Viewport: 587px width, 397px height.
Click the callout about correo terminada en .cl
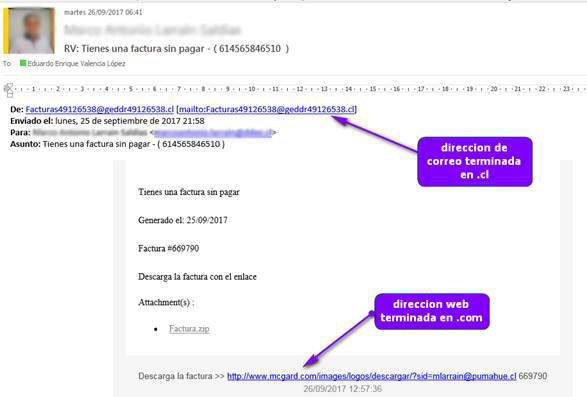[475, 161]
